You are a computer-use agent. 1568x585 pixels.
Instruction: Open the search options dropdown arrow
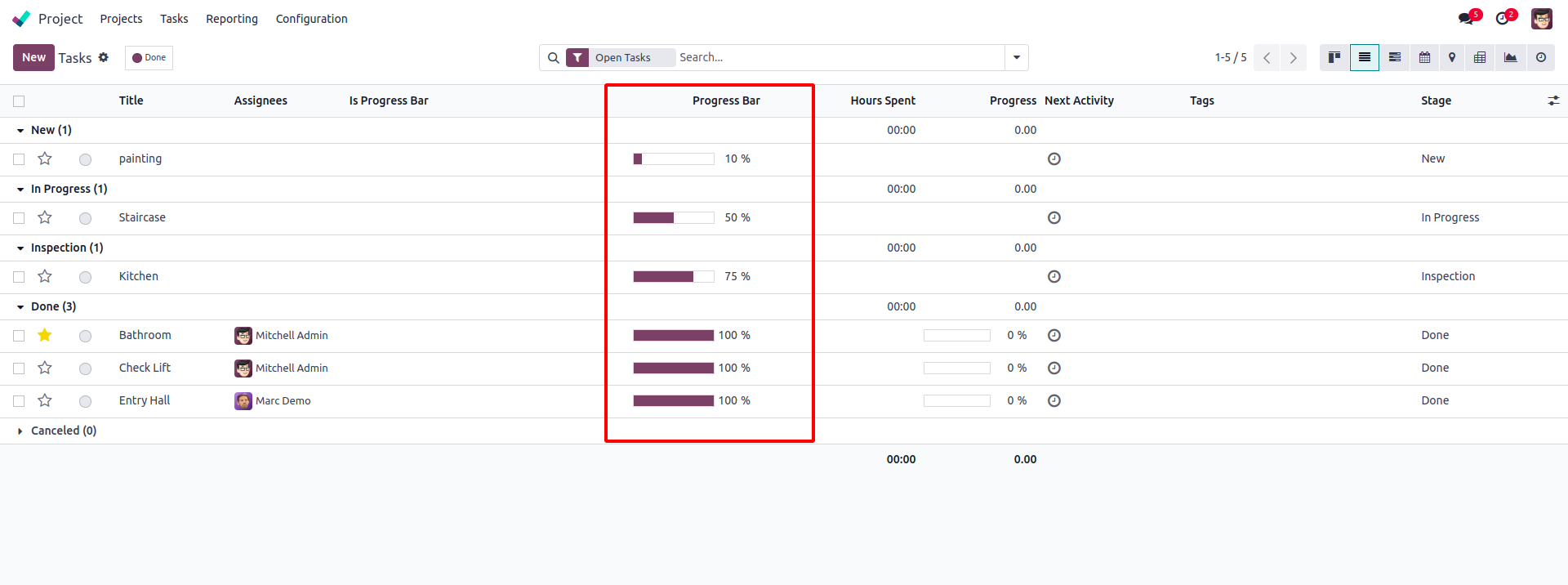pyautogui.click(x=1017, y=57)
